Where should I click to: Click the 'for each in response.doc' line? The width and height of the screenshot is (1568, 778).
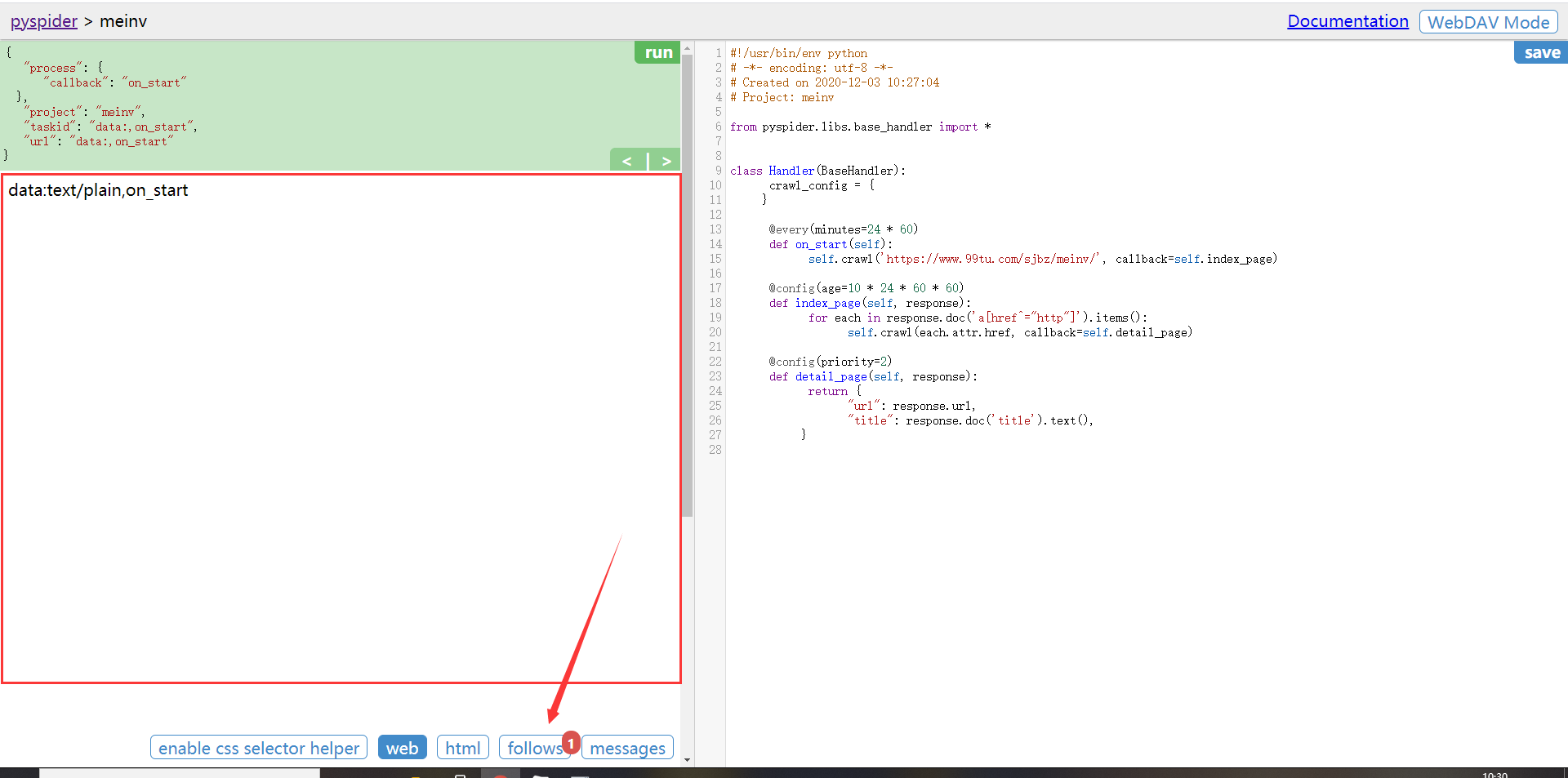[978, 318]
